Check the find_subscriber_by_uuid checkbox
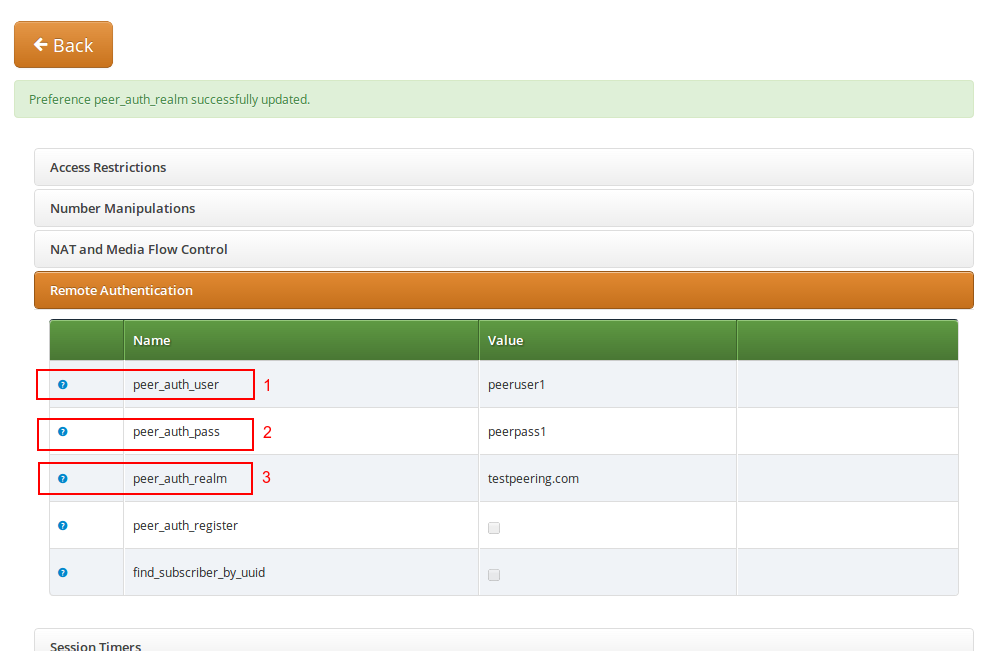This screenshot has width=1005, height=651. tap(494, 574)
